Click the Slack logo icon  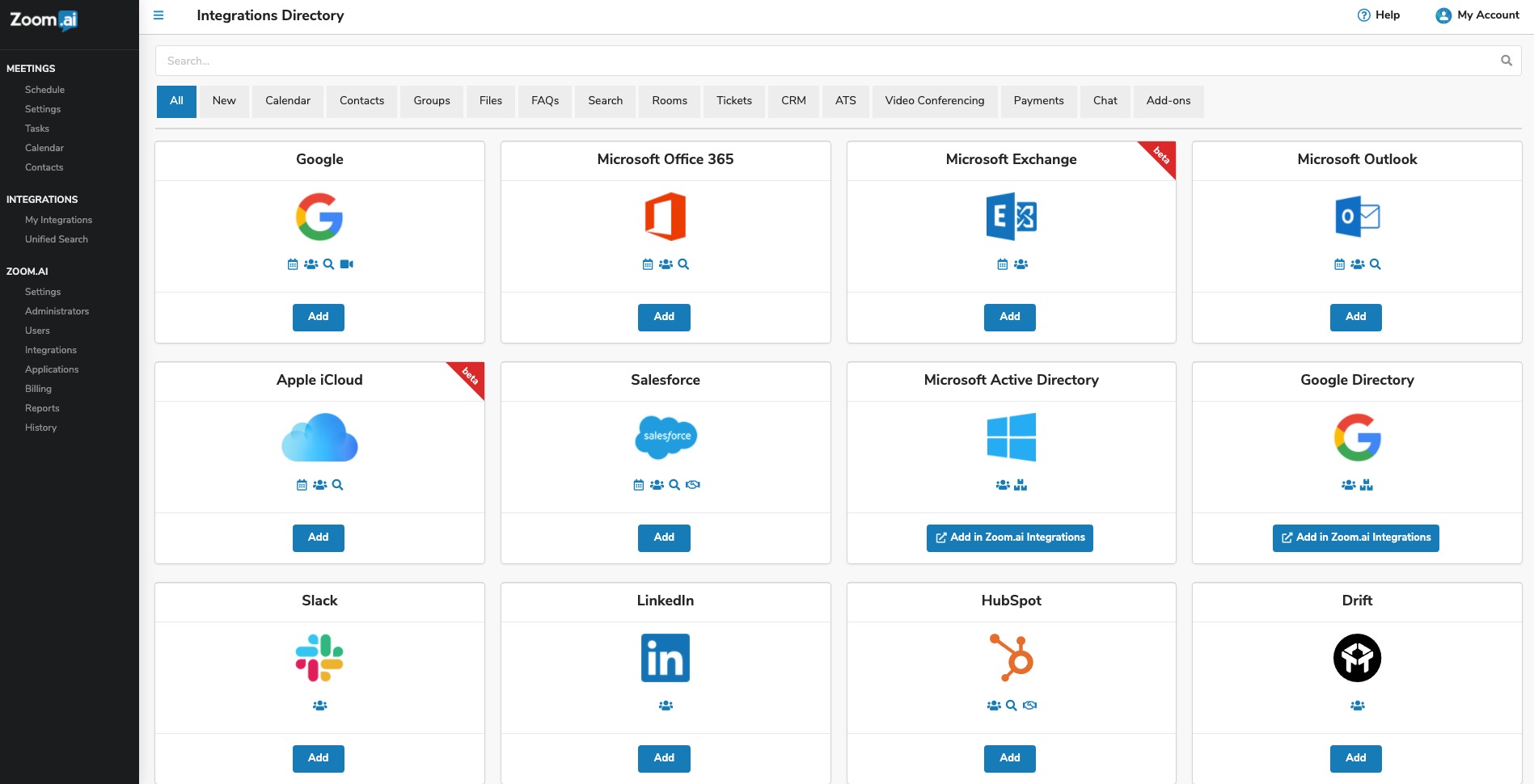319,658
